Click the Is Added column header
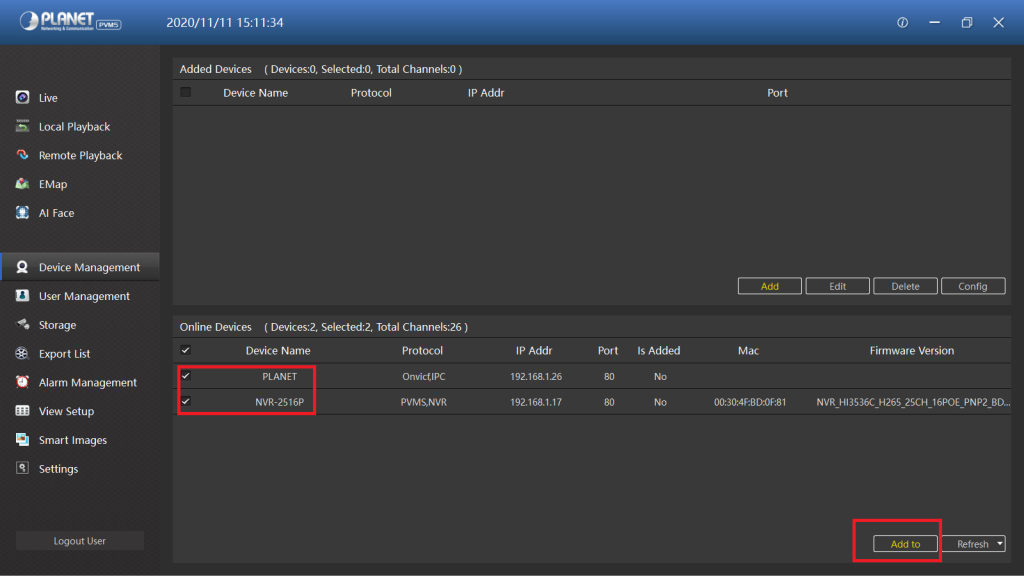 tap(658, 351)
